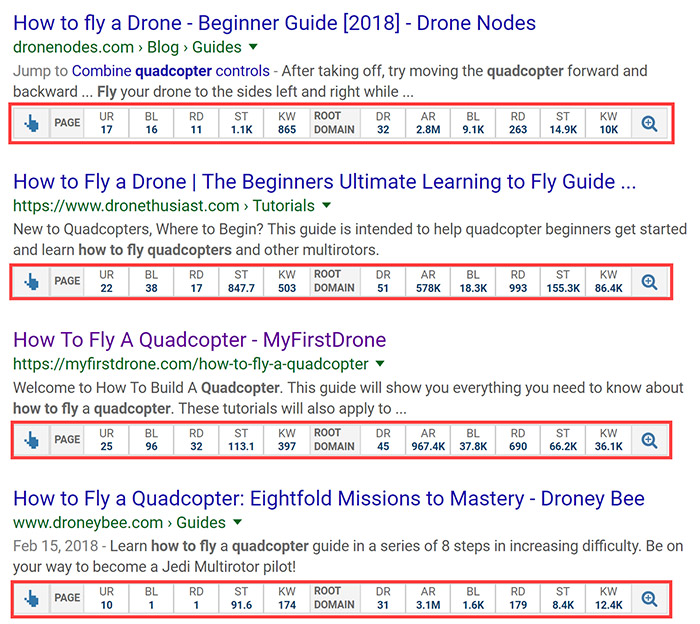The image size is (700, 624).
Task: Click the dronenodes.com › Blog › Guides URL
Action: click(127, 47)
